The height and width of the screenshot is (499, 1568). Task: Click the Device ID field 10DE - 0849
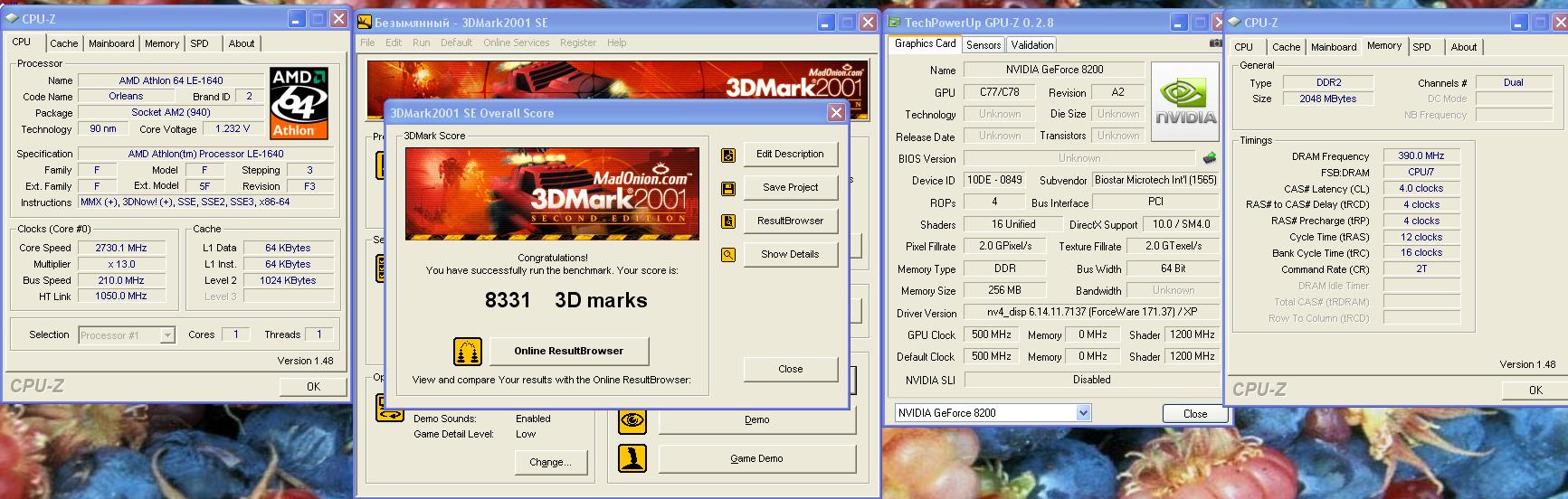pyautogui.click(x=994, y=180)
